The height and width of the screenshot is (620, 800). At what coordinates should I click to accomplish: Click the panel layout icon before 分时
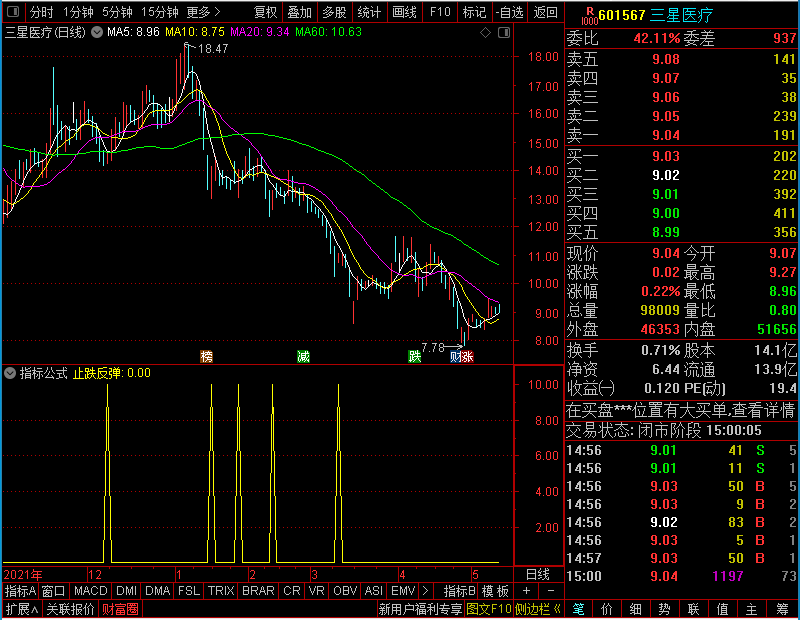click(13, 11)
